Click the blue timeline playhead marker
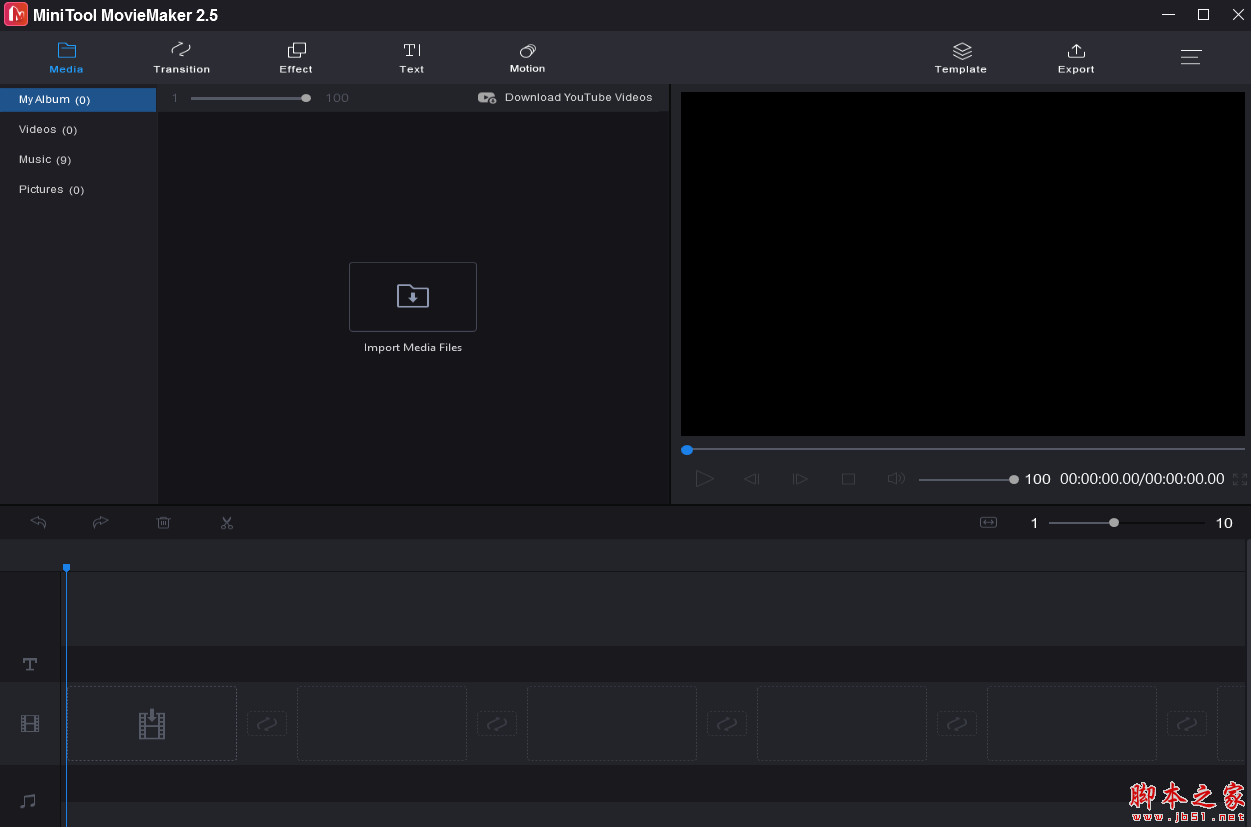The width and height of the screenshot is (1256, 828). (x=66, y=568)
